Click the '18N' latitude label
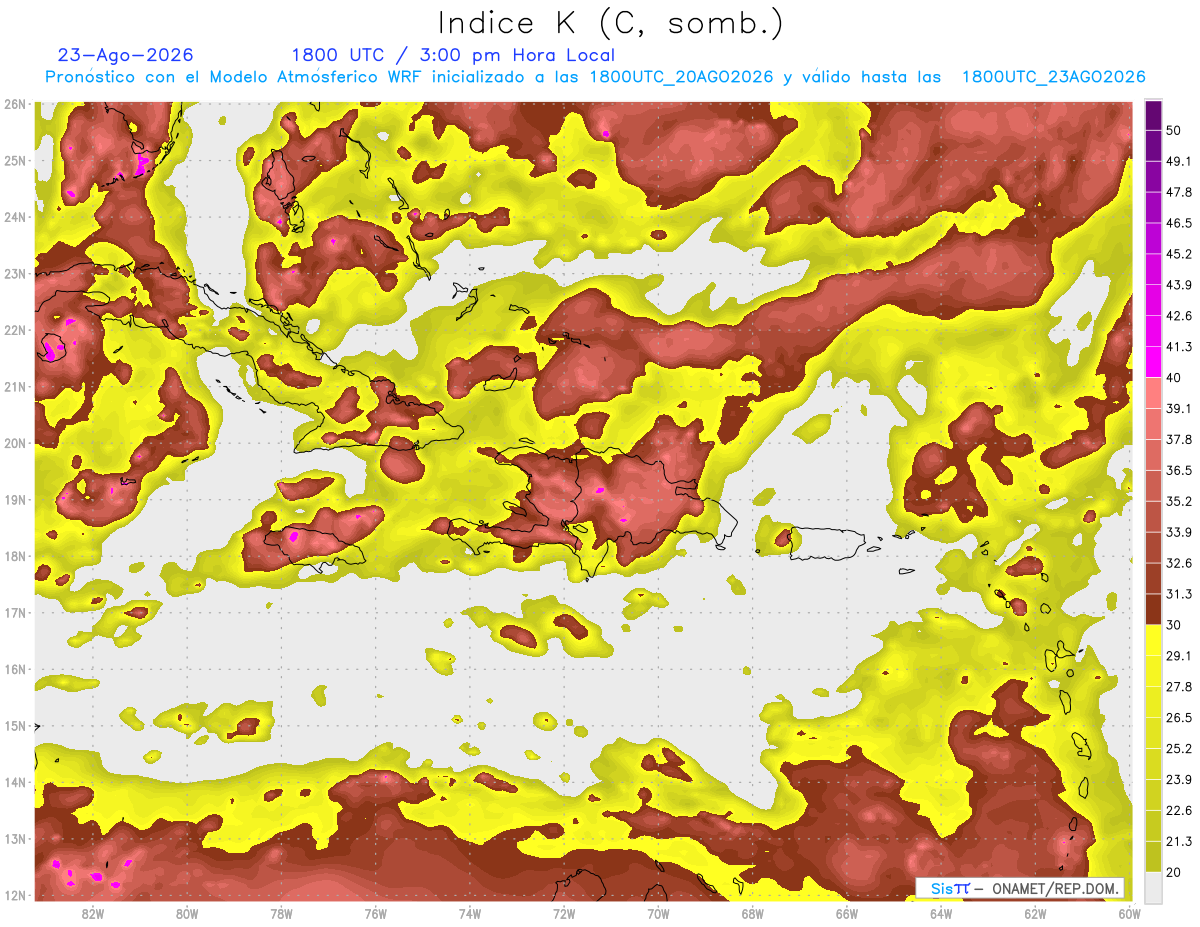Image resolution: width=1200 pixels, height=927 pixels. (x=14, y=556)
